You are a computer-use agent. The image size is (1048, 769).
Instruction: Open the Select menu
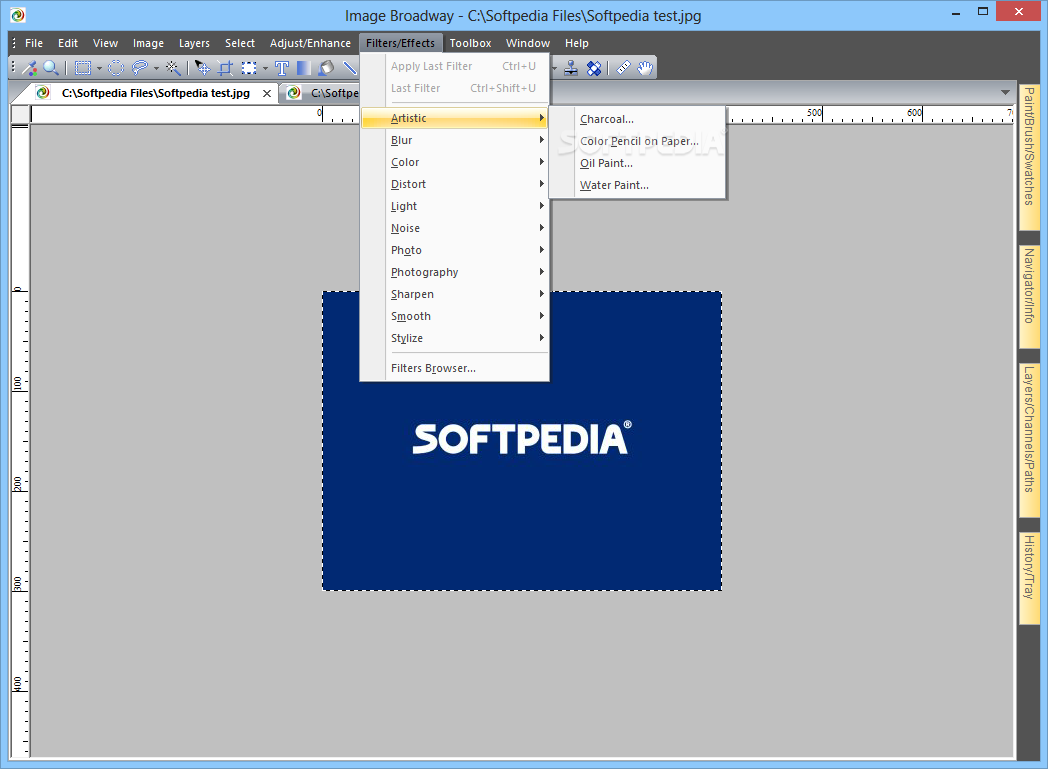[x=239, y=43]
